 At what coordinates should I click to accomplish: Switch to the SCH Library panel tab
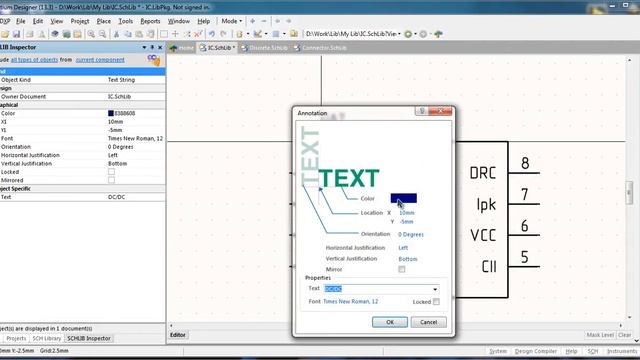47,338
